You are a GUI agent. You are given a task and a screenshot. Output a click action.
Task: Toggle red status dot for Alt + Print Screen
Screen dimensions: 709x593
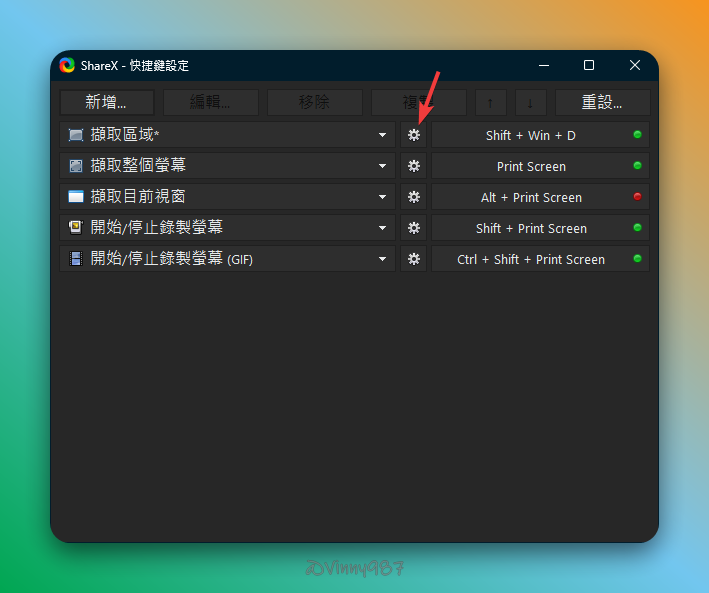(637, 197)
